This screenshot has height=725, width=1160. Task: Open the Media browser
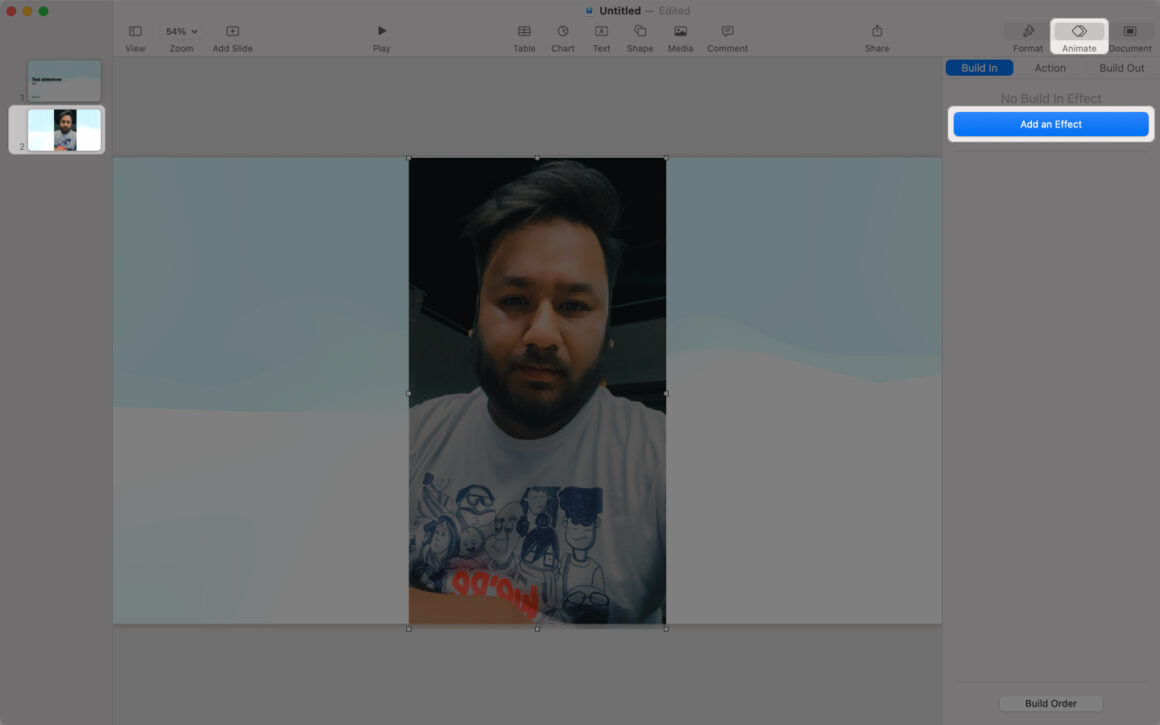click(x=680, y=38)
